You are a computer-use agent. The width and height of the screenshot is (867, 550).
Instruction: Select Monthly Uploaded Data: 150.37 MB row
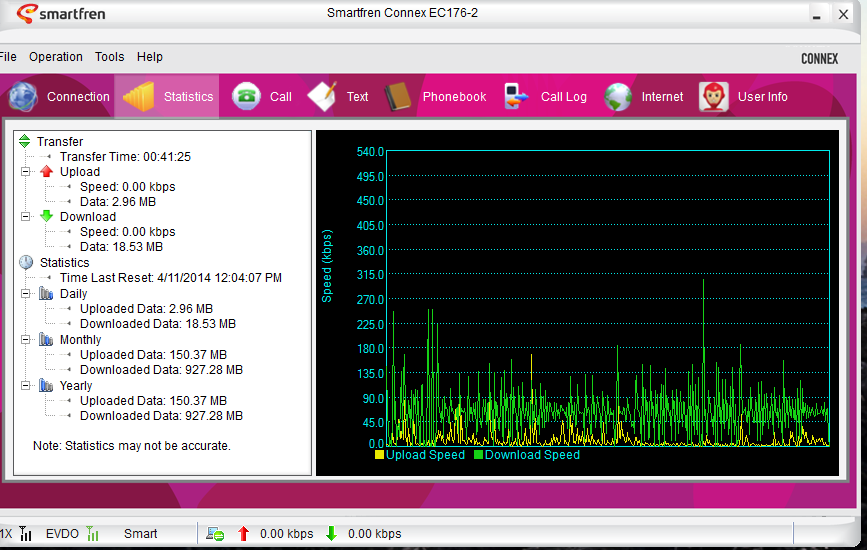[153, 354]
